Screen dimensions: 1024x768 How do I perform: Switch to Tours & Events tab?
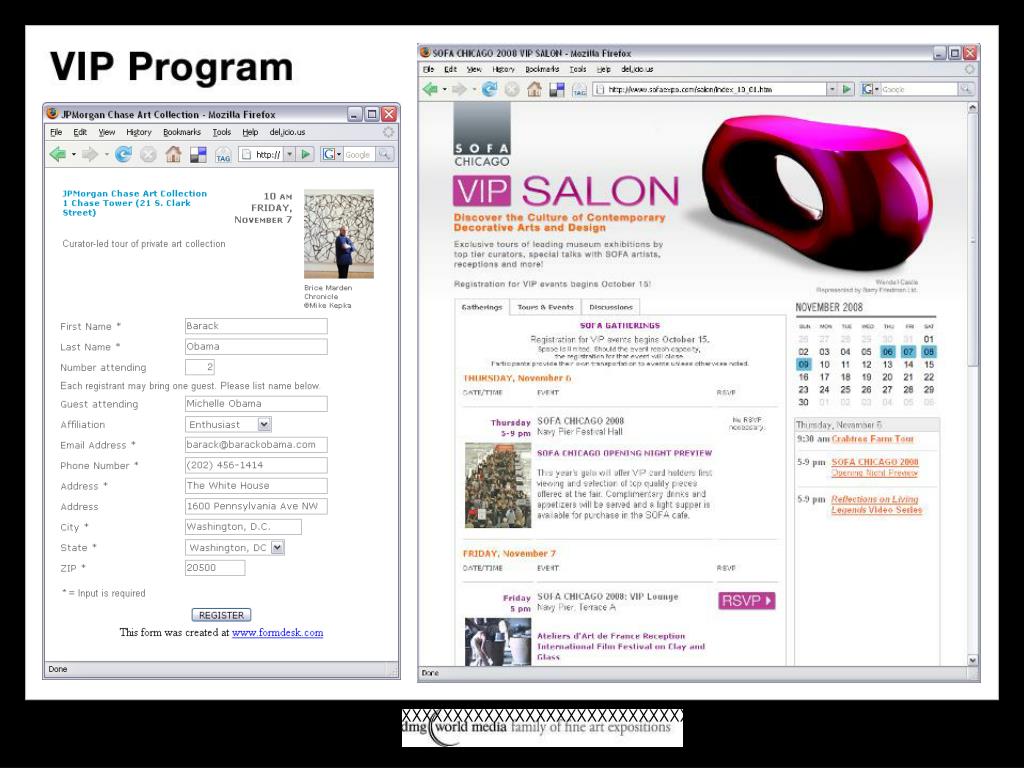545,307
